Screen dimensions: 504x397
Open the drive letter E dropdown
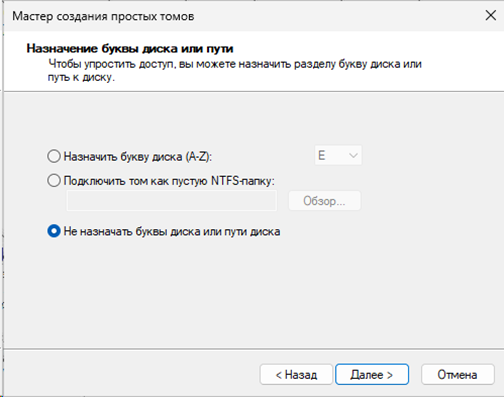click(338, 155)
